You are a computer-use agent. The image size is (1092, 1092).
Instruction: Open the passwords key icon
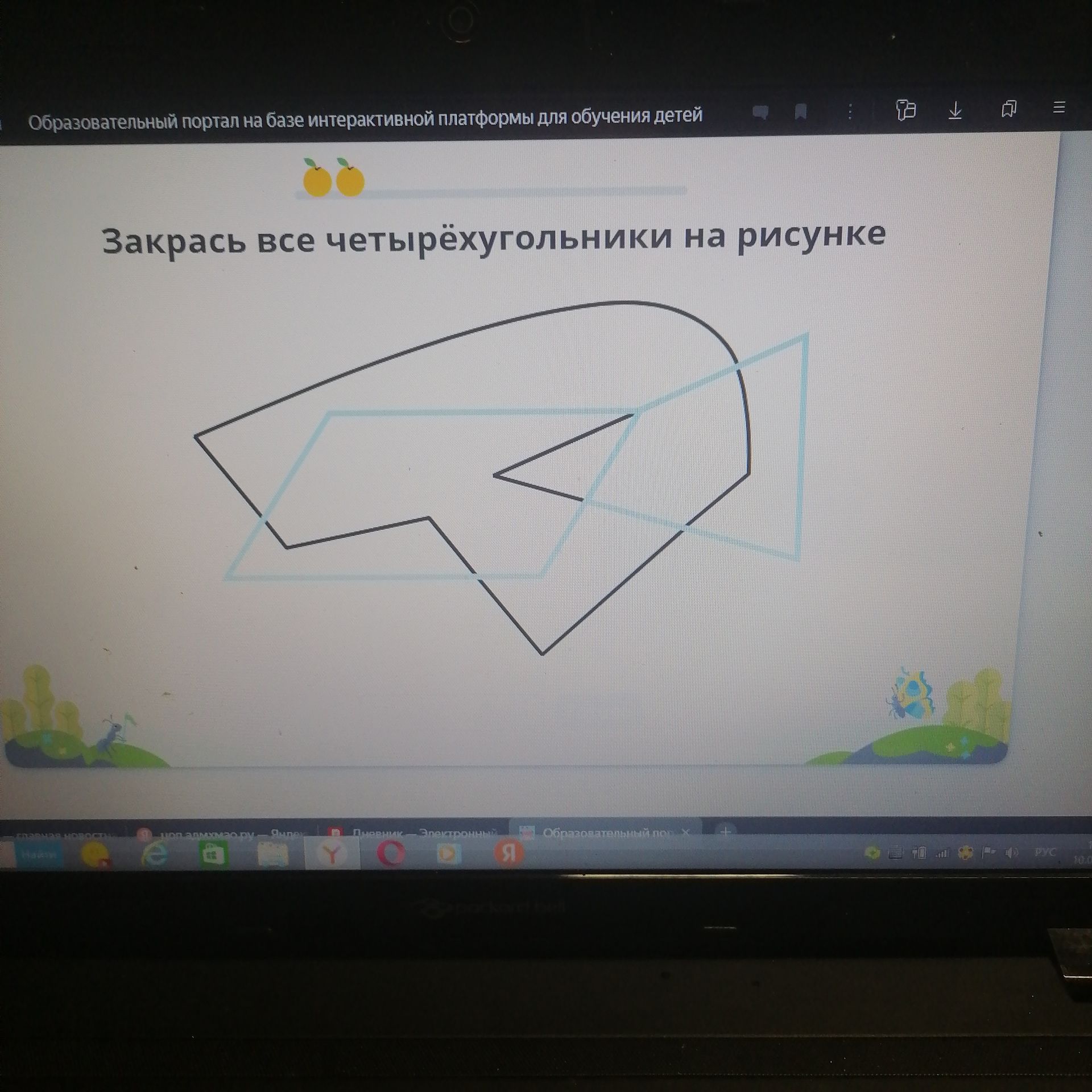905,109
